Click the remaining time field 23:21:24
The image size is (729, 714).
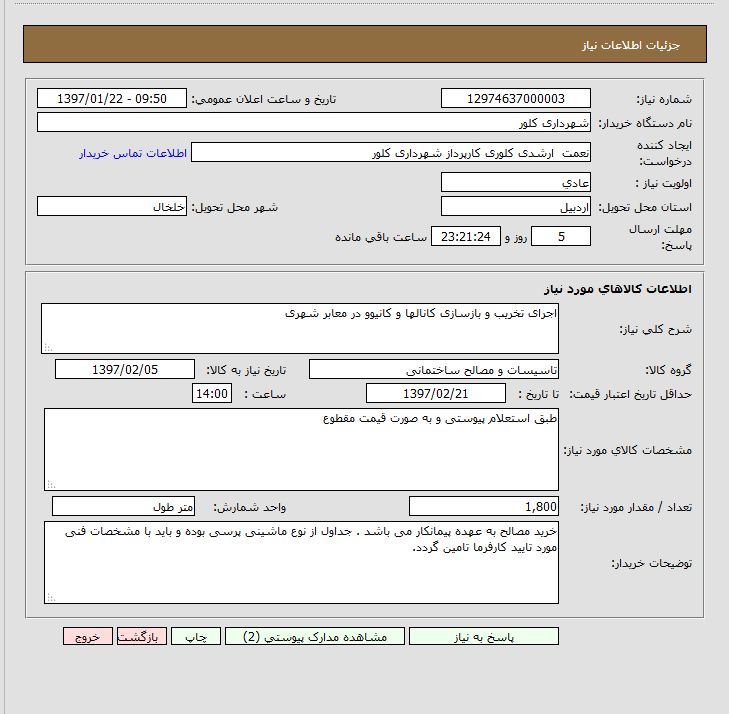(463, 236)
